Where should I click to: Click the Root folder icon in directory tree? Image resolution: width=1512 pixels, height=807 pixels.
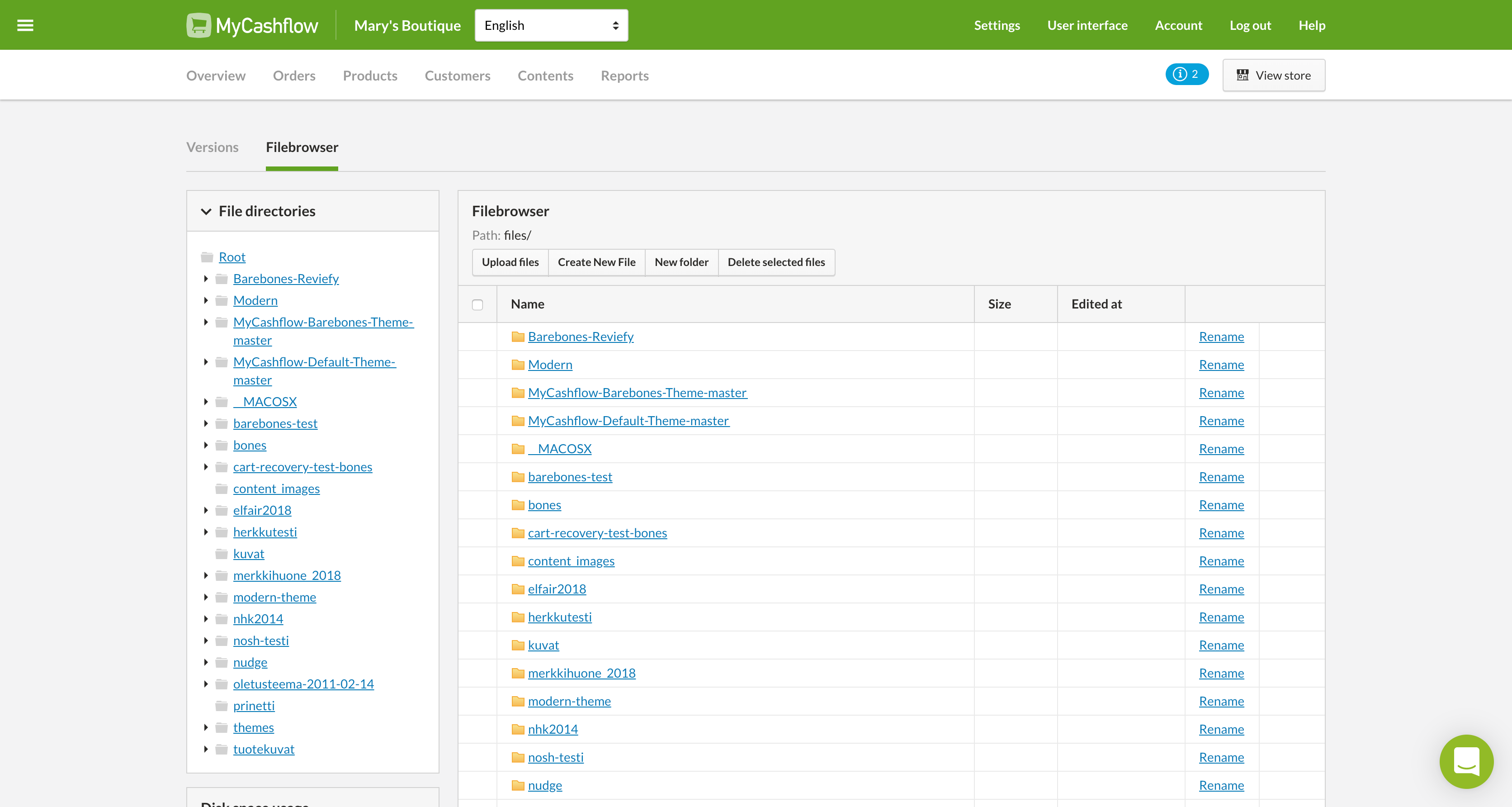pos(207,257)
